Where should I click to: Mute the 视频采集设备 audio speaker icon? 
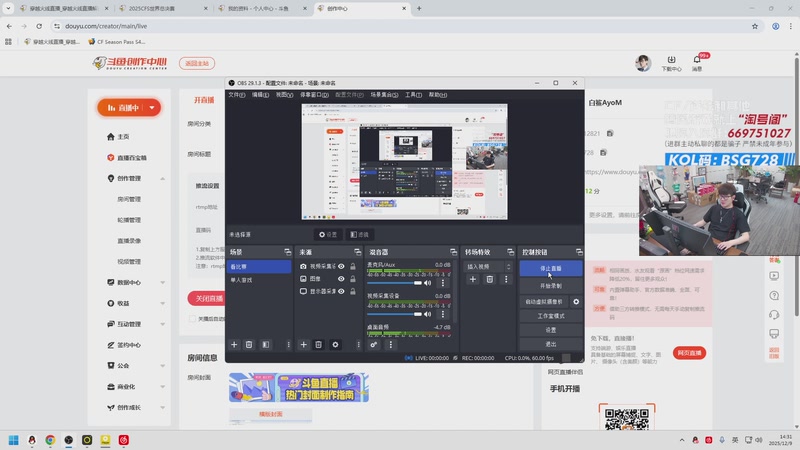428,314
